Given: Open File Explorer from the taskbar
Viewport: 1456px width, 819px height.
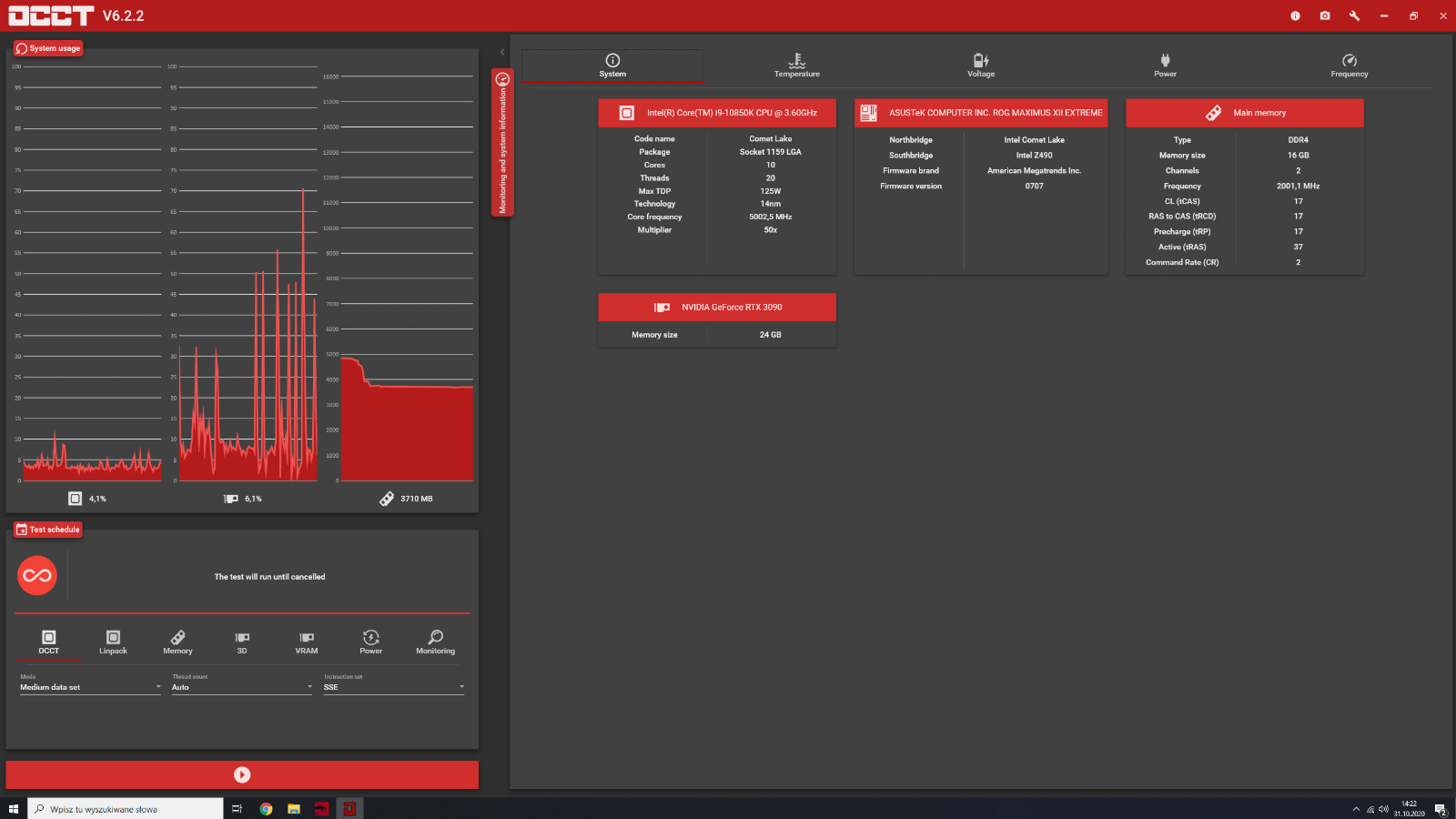Looking at the screenshot, I should pyautogui.click(x=294, y=808).
